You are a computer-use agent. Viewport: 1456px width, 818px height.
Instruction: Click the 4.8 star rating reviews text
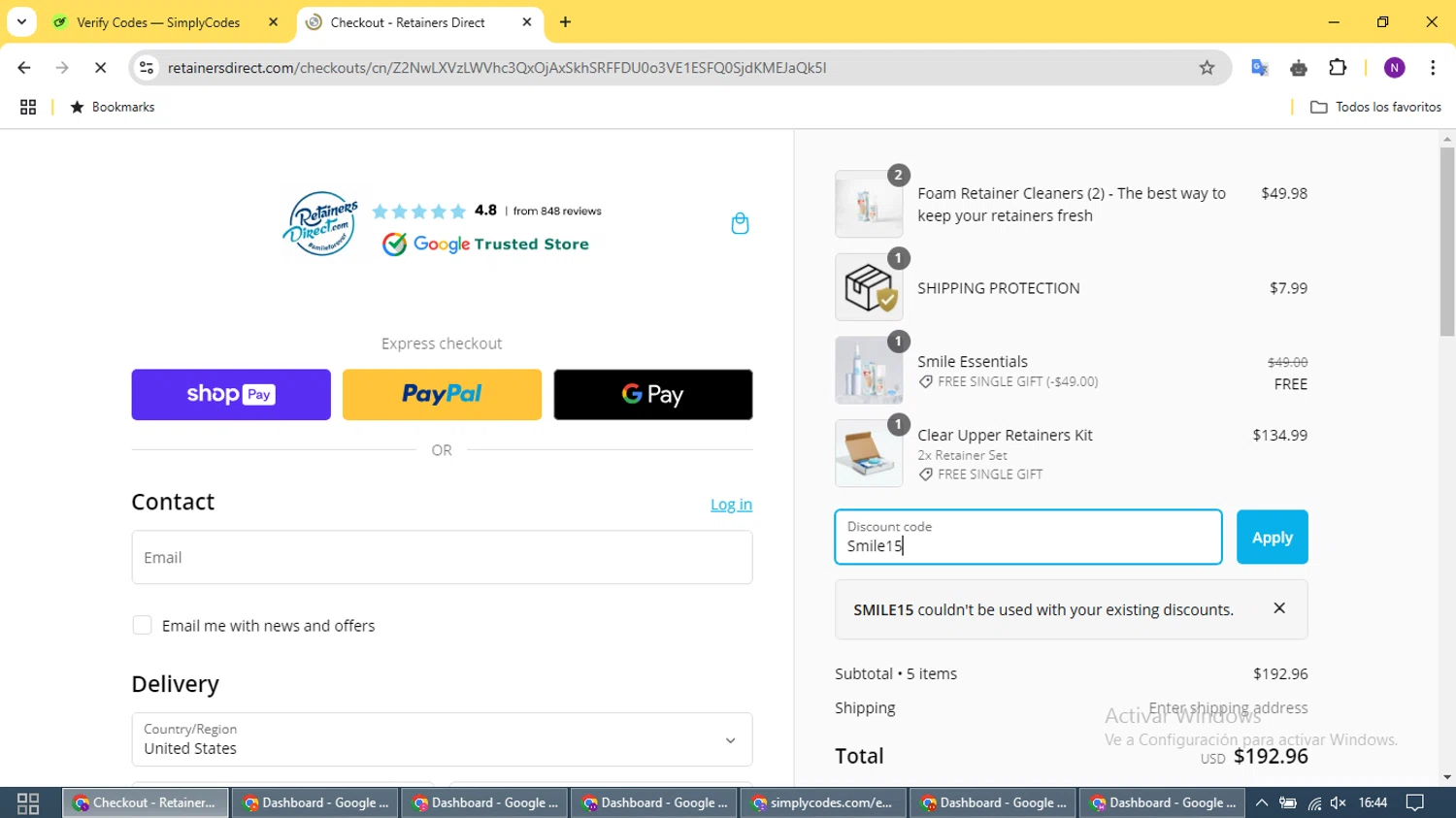click(x=538, y=211)
